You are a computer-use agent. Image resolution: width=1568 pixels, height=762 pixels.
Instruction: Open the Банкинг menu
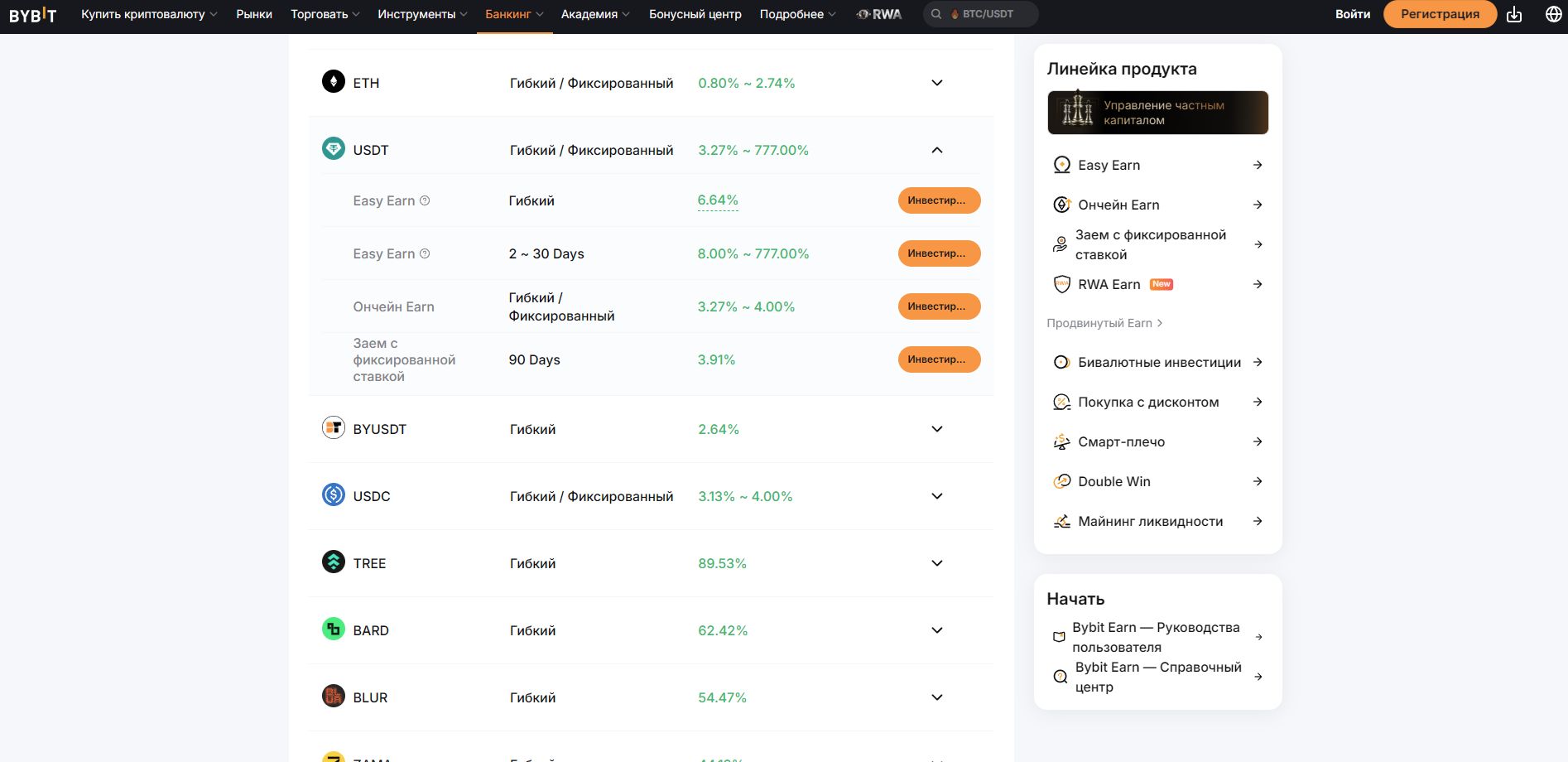coord(514,14)
